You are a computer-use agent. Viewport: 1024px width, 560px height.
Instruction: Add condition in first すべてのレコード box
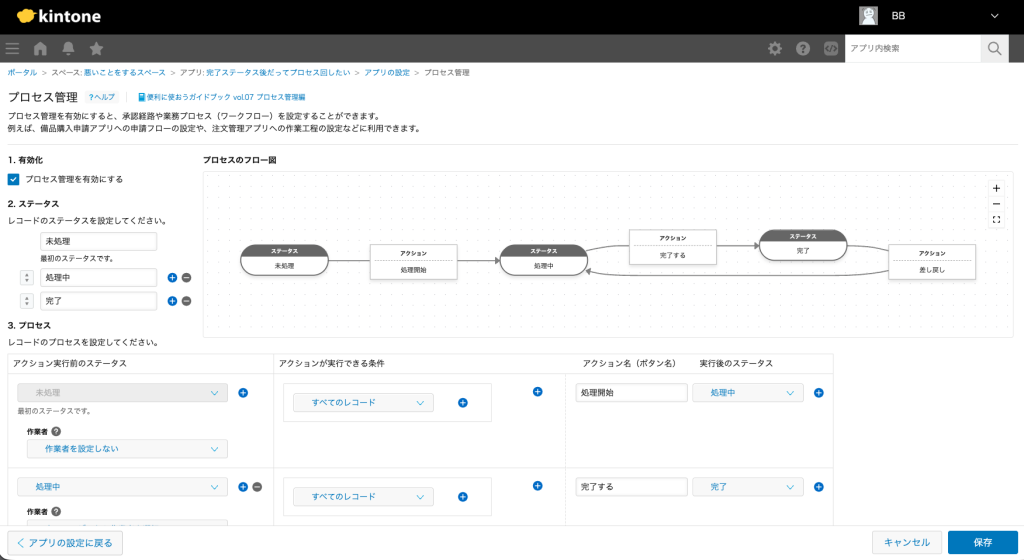pos(462,403)
